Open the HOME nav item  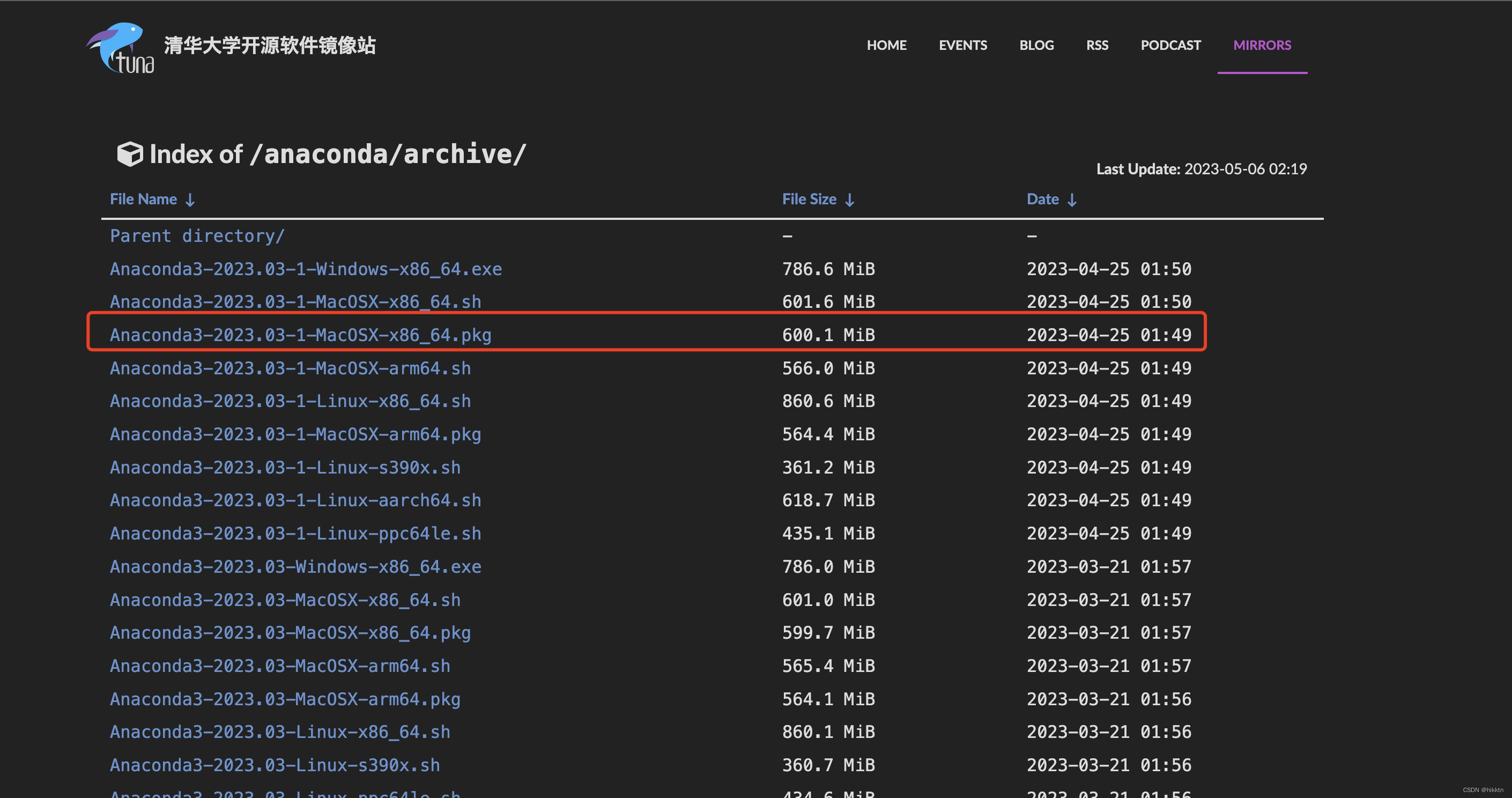886,45
